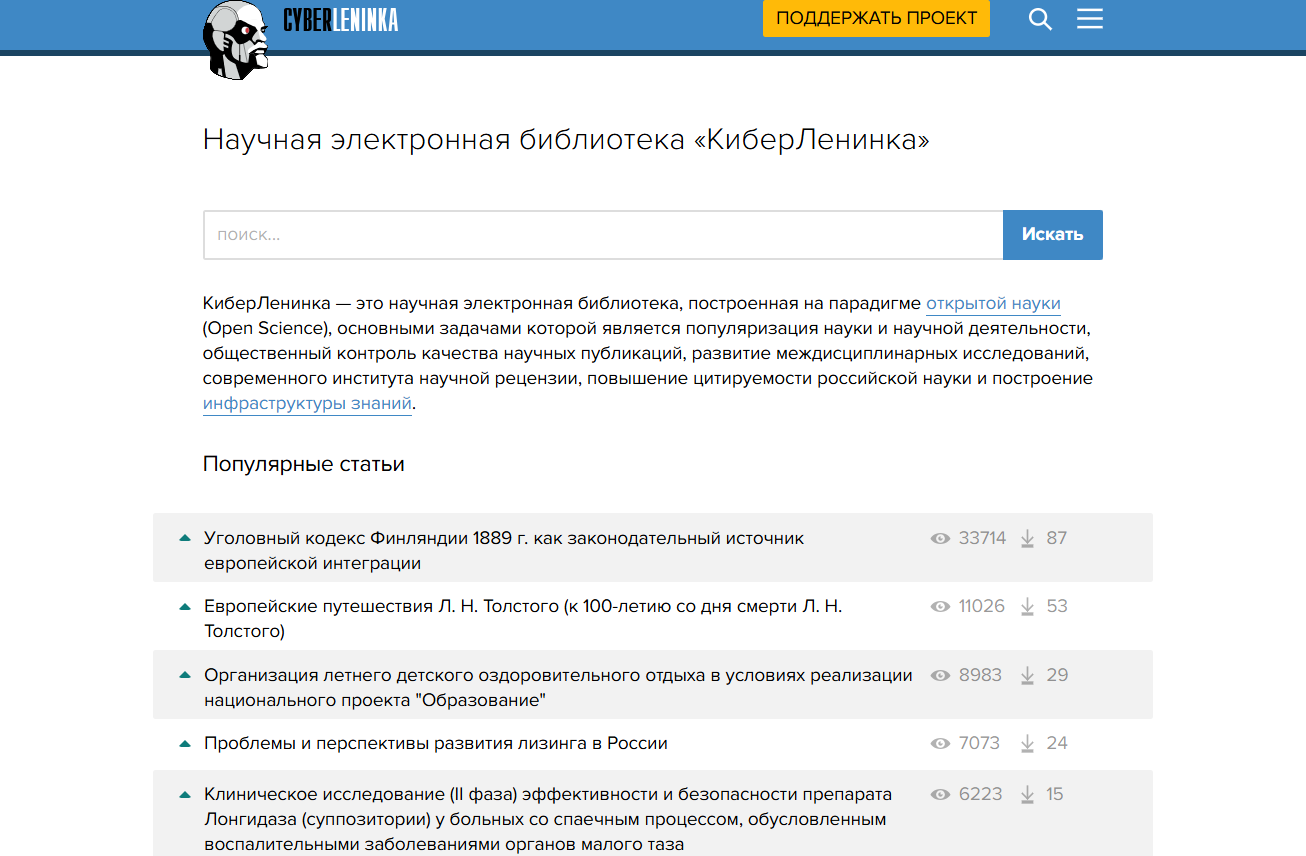Viewport: 1306px width, 856px height.
Task: Click the green triangle beside the Finland criminal code article
Action: 184,538
